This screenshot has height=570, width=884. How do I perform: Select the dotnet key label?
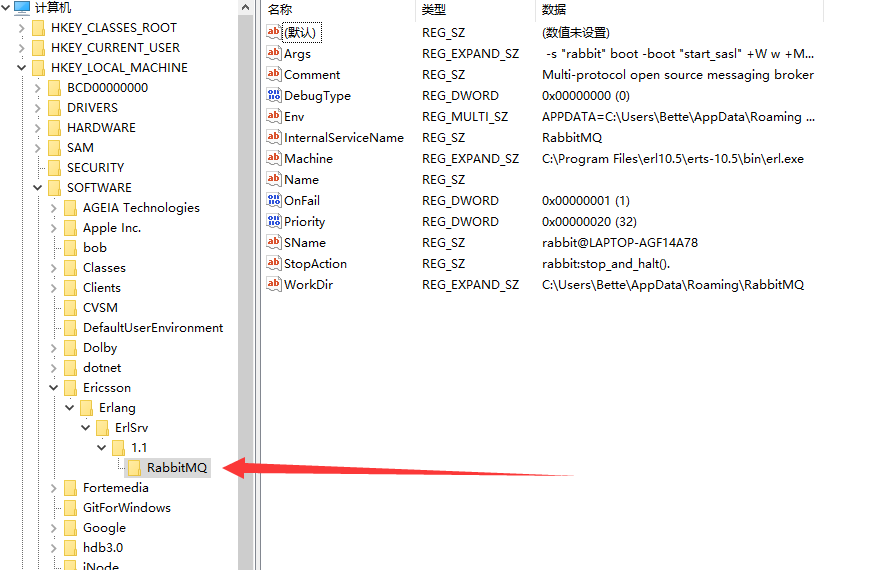[102, 368]
